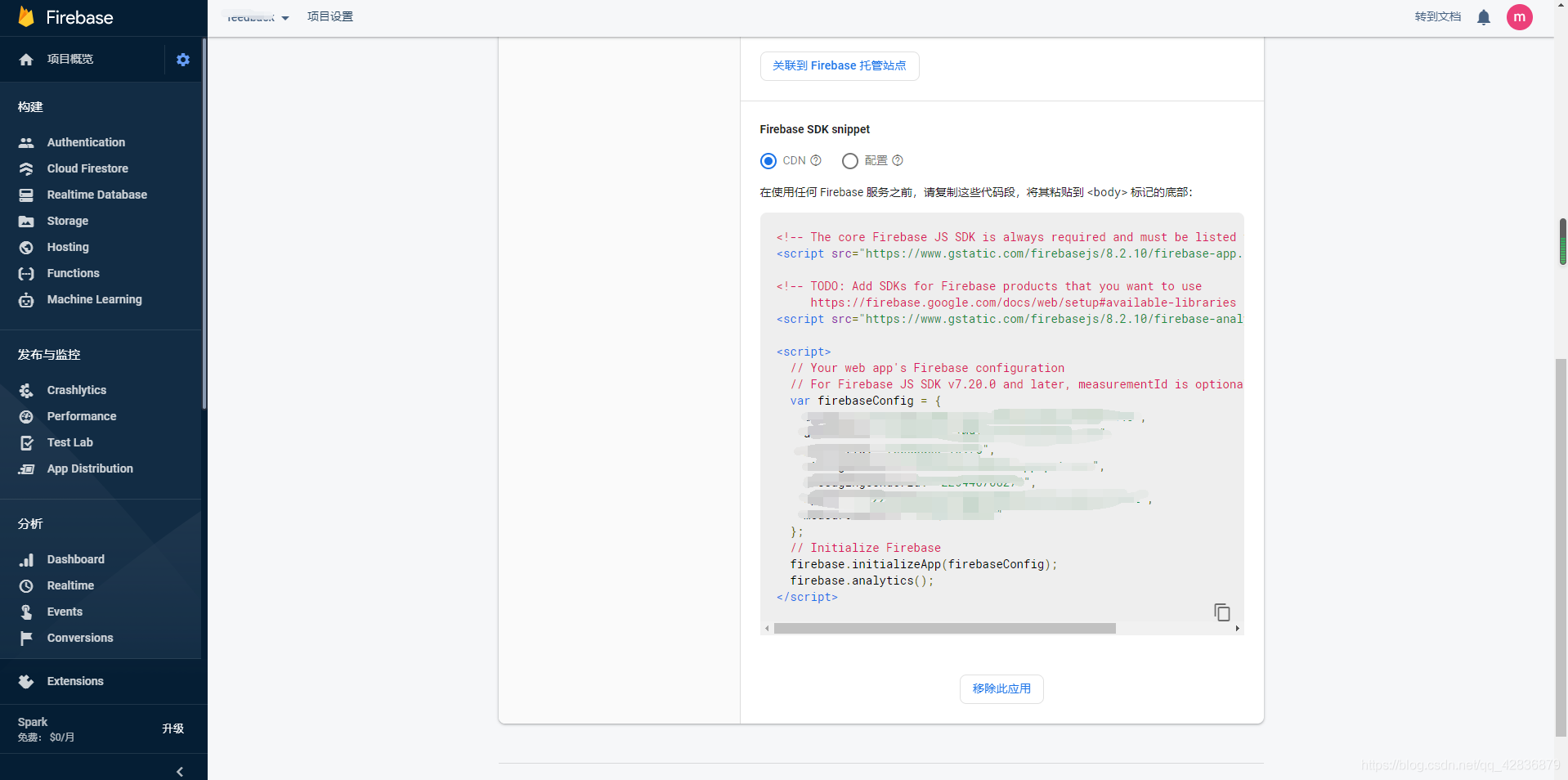Open project overview home icon
This screenshot has height=780, width=1568.
[26, 60]
